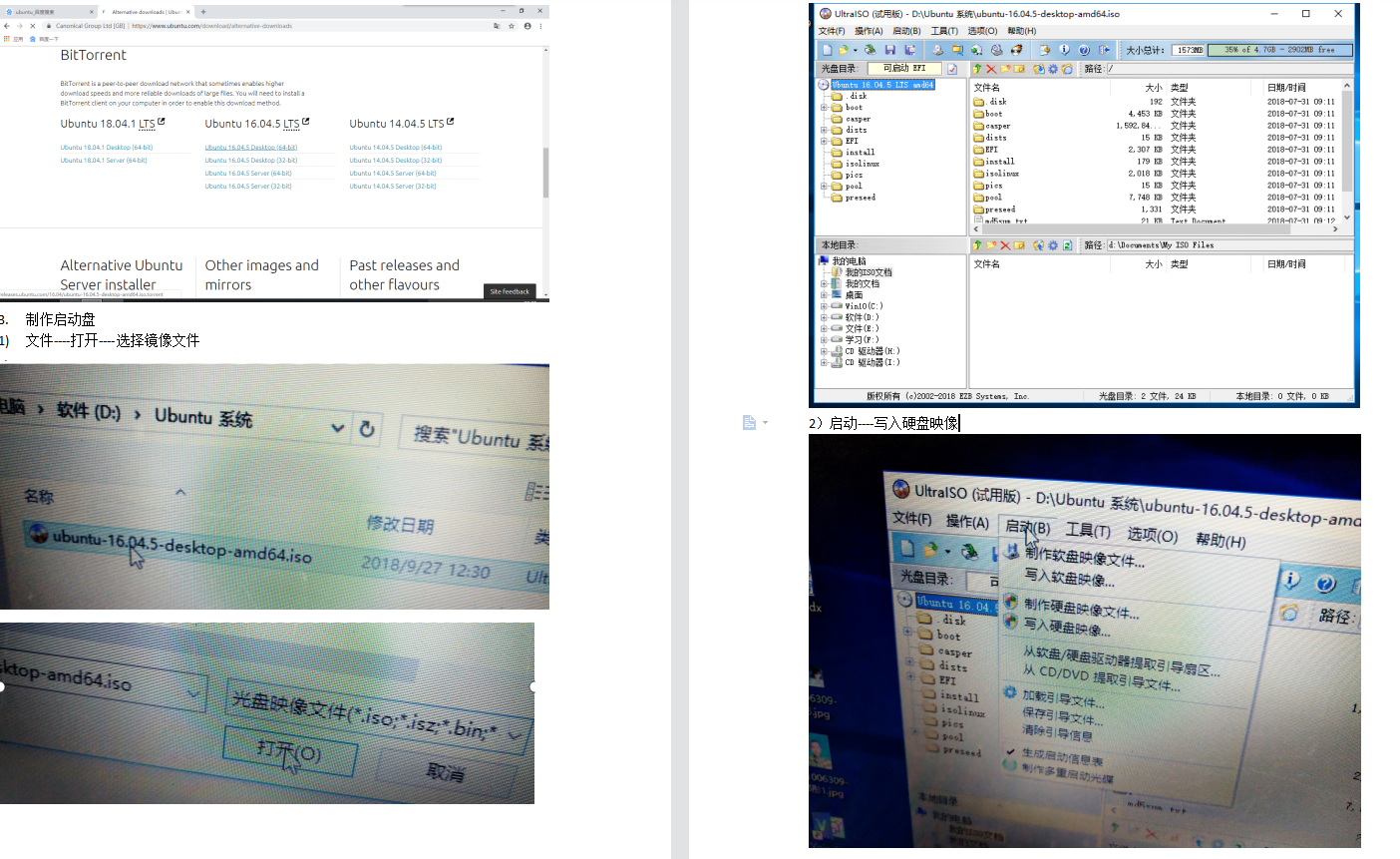Click the bookmark star in browser address bar

tap(512, 26)
